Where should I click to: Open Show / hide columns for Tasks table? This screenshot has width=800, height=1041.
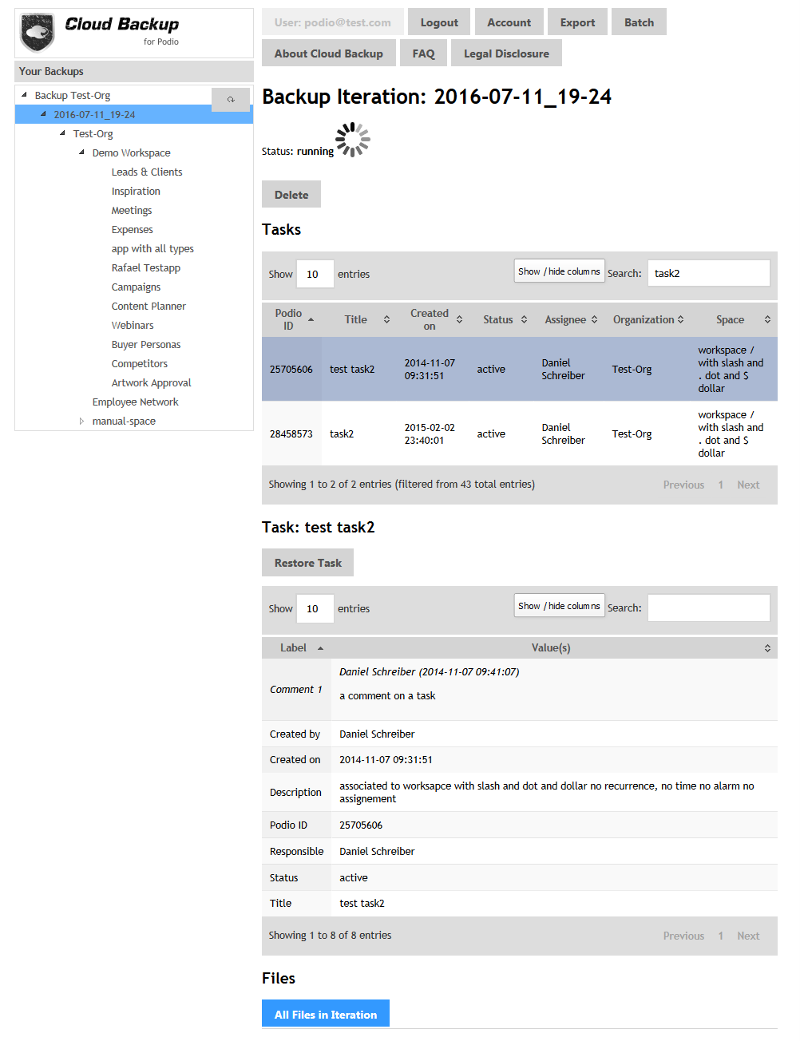tap(559, 272)
